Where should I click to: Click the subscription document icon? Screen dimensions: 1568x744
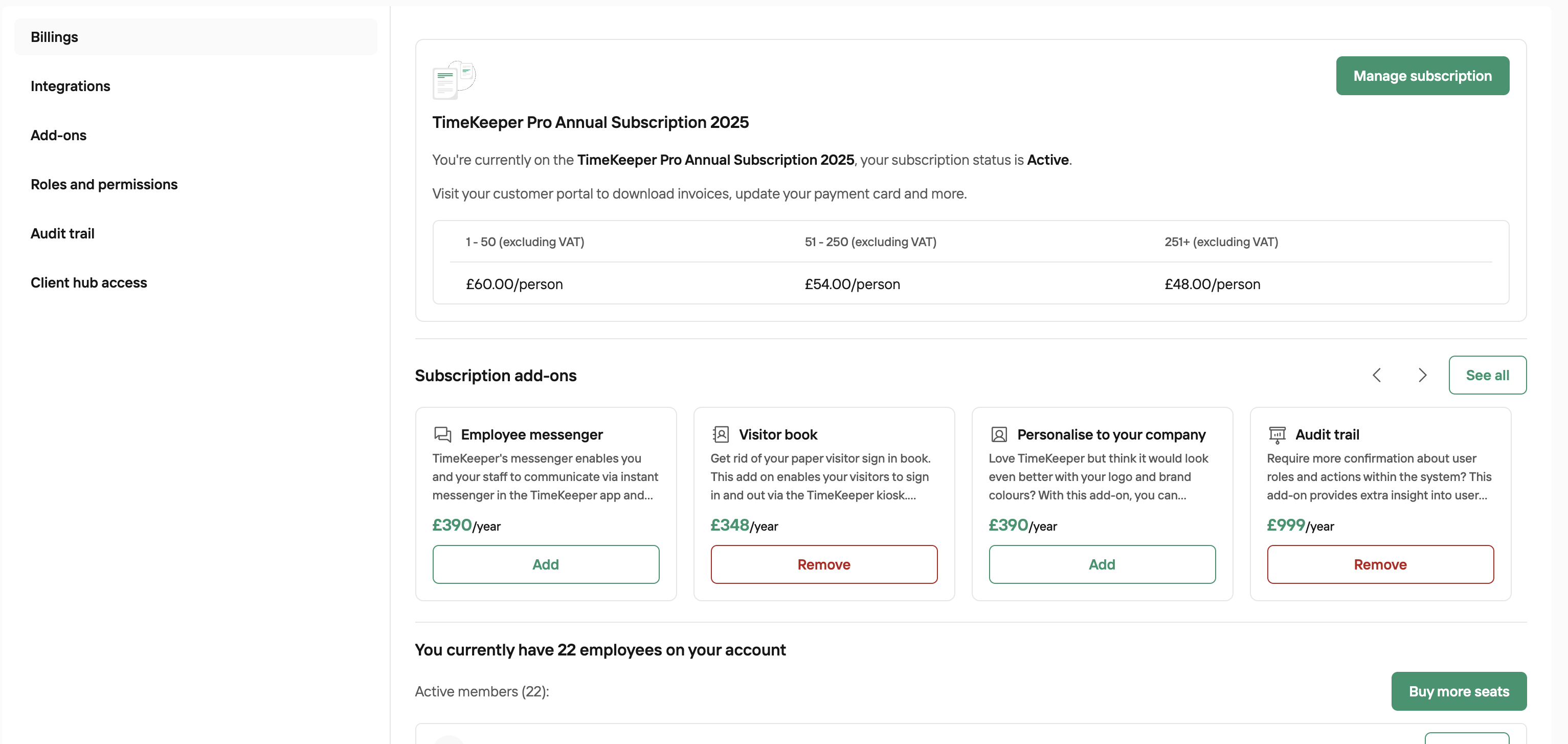454,80
